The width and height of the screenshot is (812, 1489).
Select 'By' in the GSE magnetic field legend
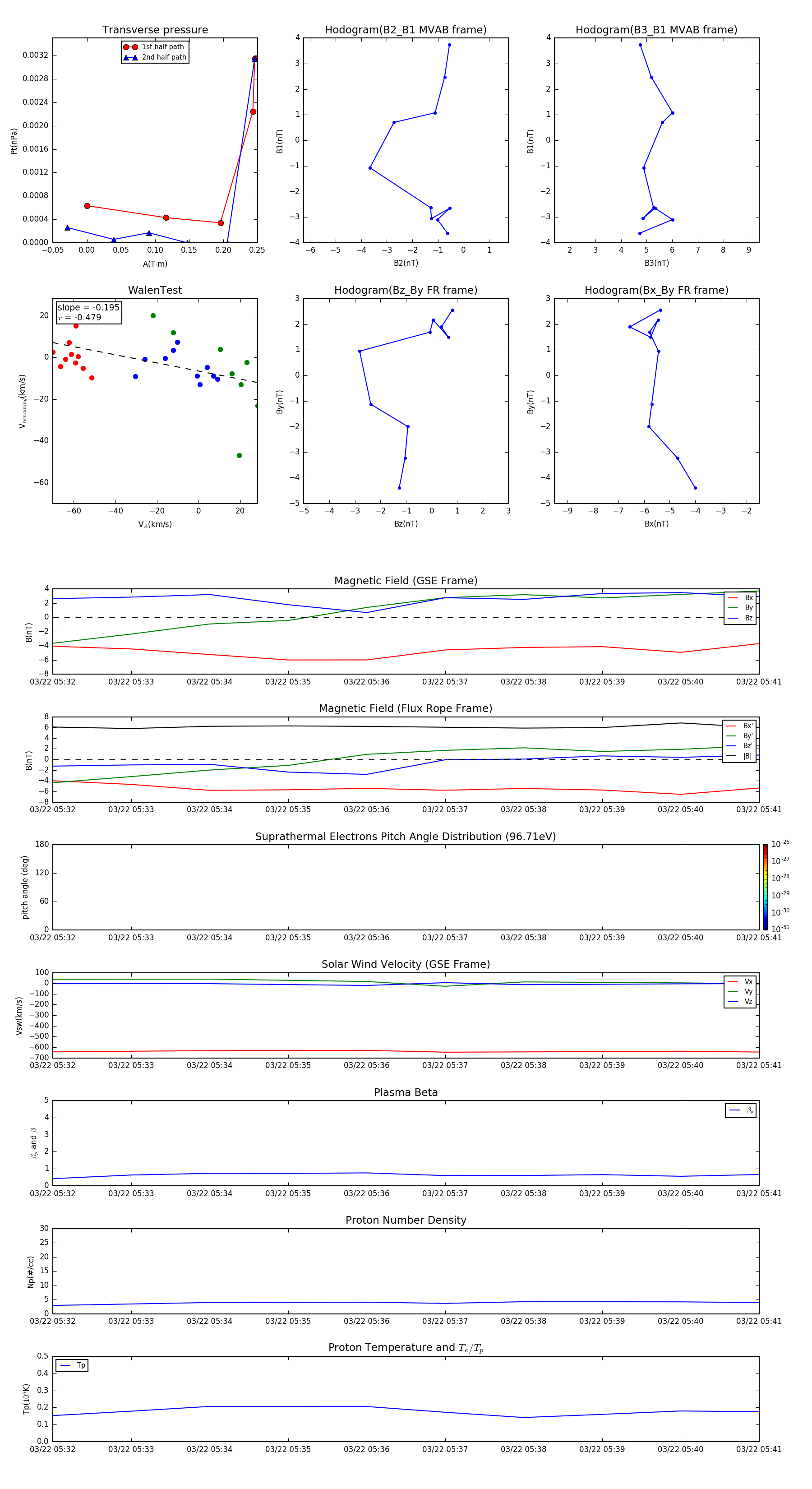740,607
